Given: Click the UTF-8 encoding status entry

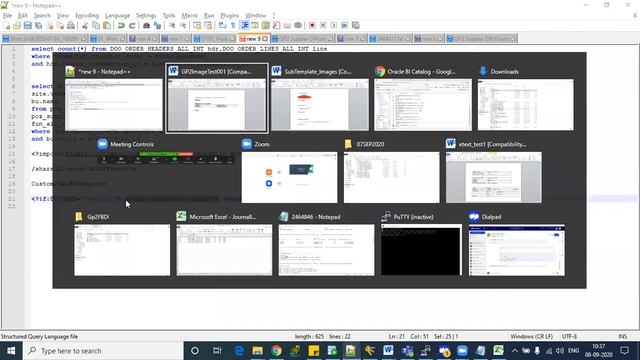Looking at the screenshot, I should coord(569,337).
